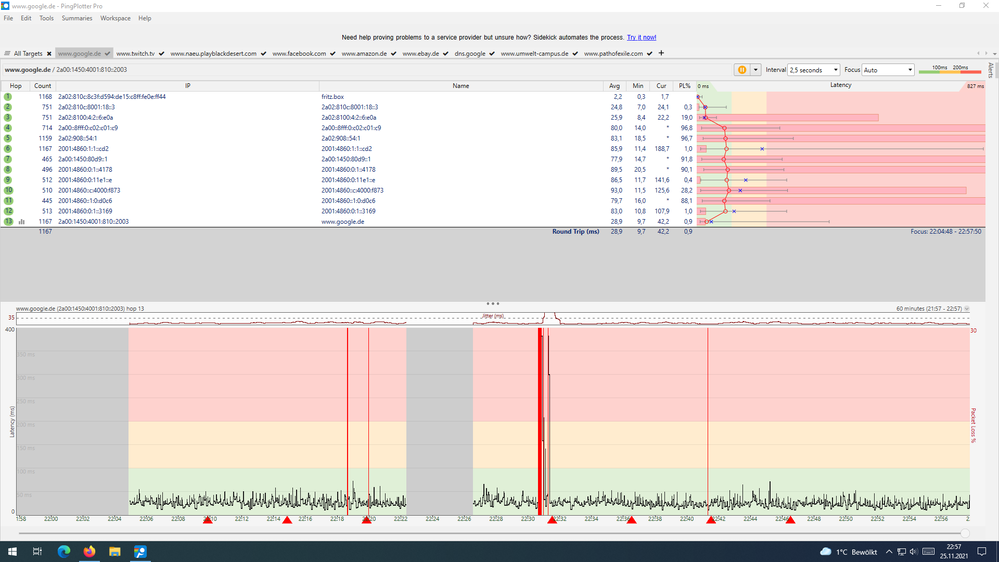Sort by the PL% column header
The height and width of the screenshot is (562, 999).
point(684,85)
